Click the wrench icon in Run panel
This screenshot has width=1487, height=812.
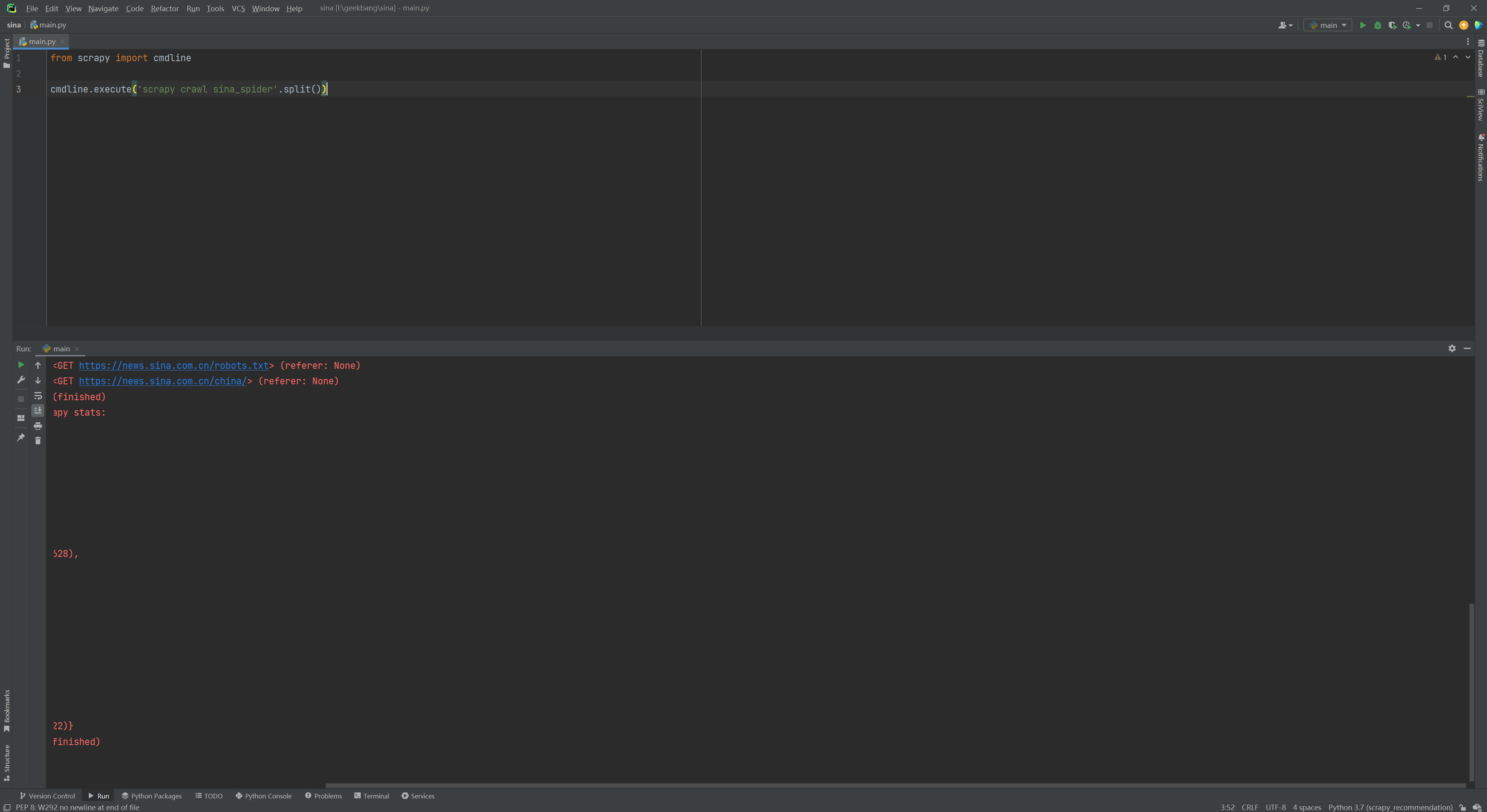point(21,380)
